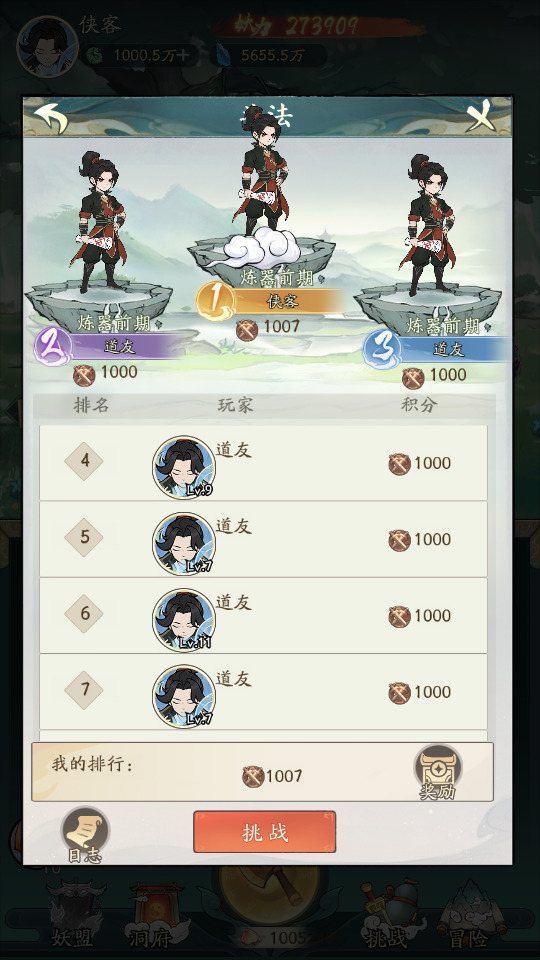Tap the red 挑战 button
Image resolution: width=540 pixels, height=960 pixels.
pos(264,832)
